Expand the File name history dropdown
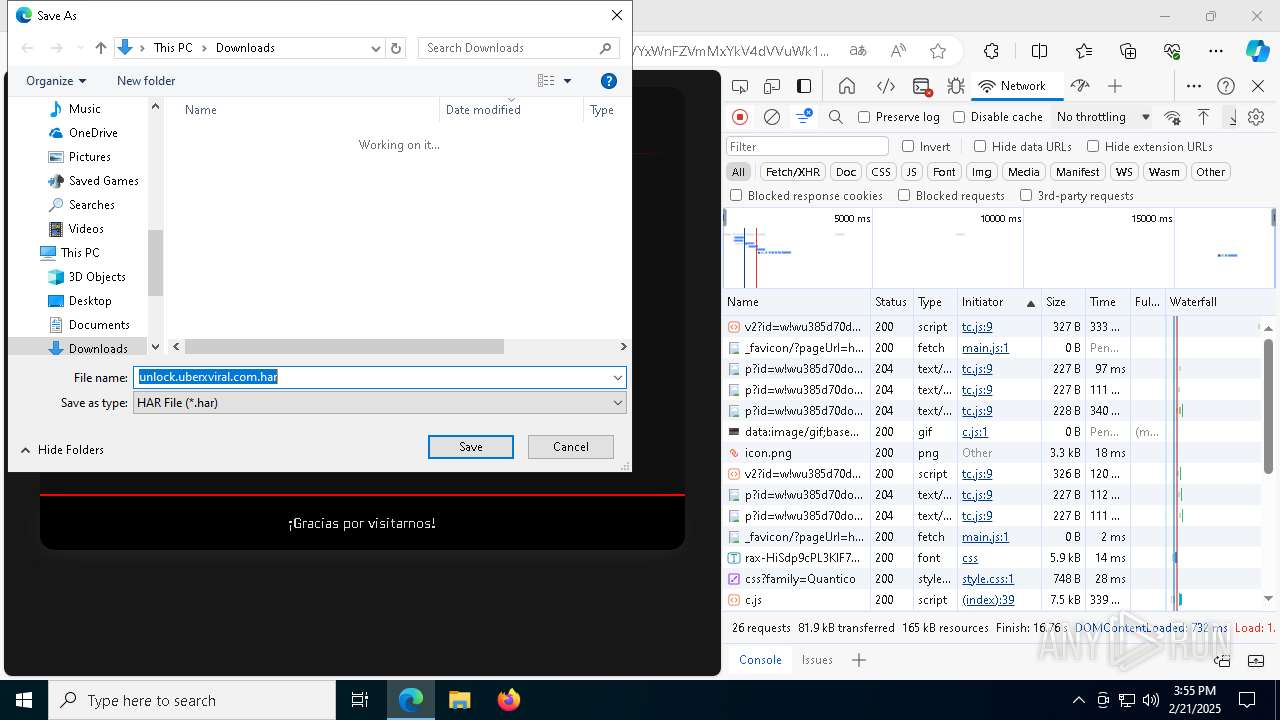 (x=618, y=377)
